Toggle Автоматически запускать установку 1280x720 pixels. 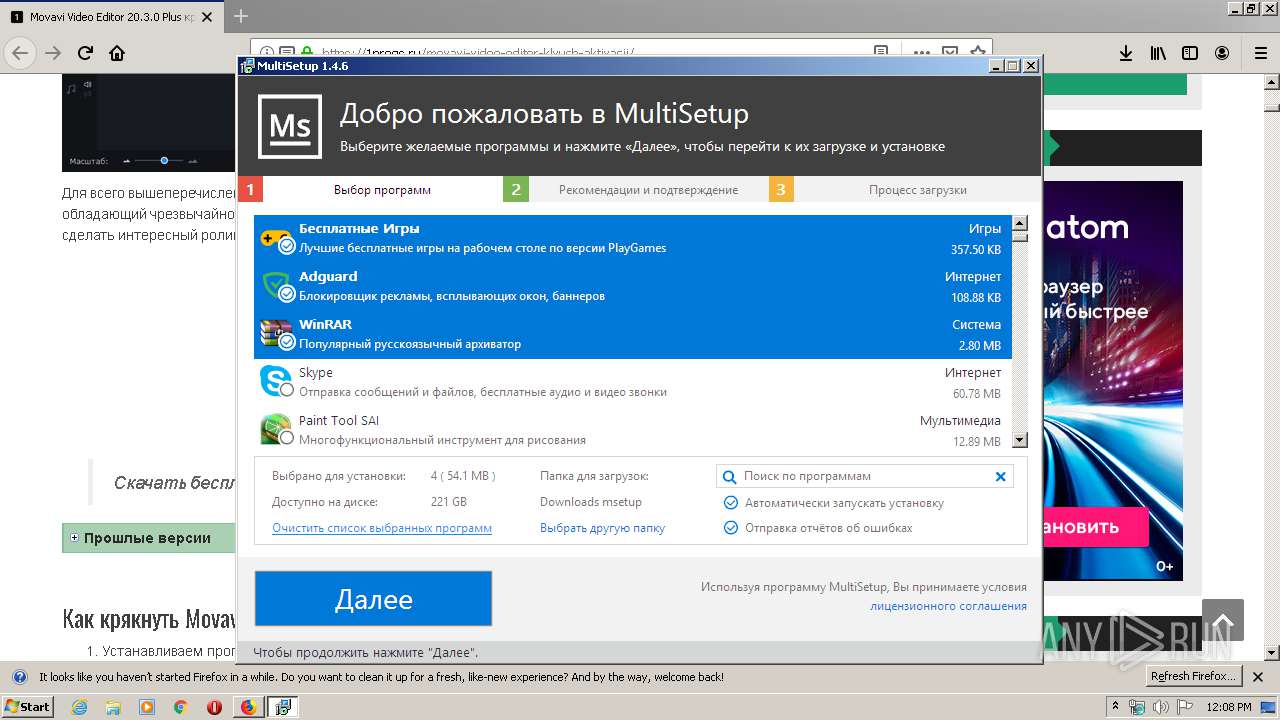click(x=731, y=503)
